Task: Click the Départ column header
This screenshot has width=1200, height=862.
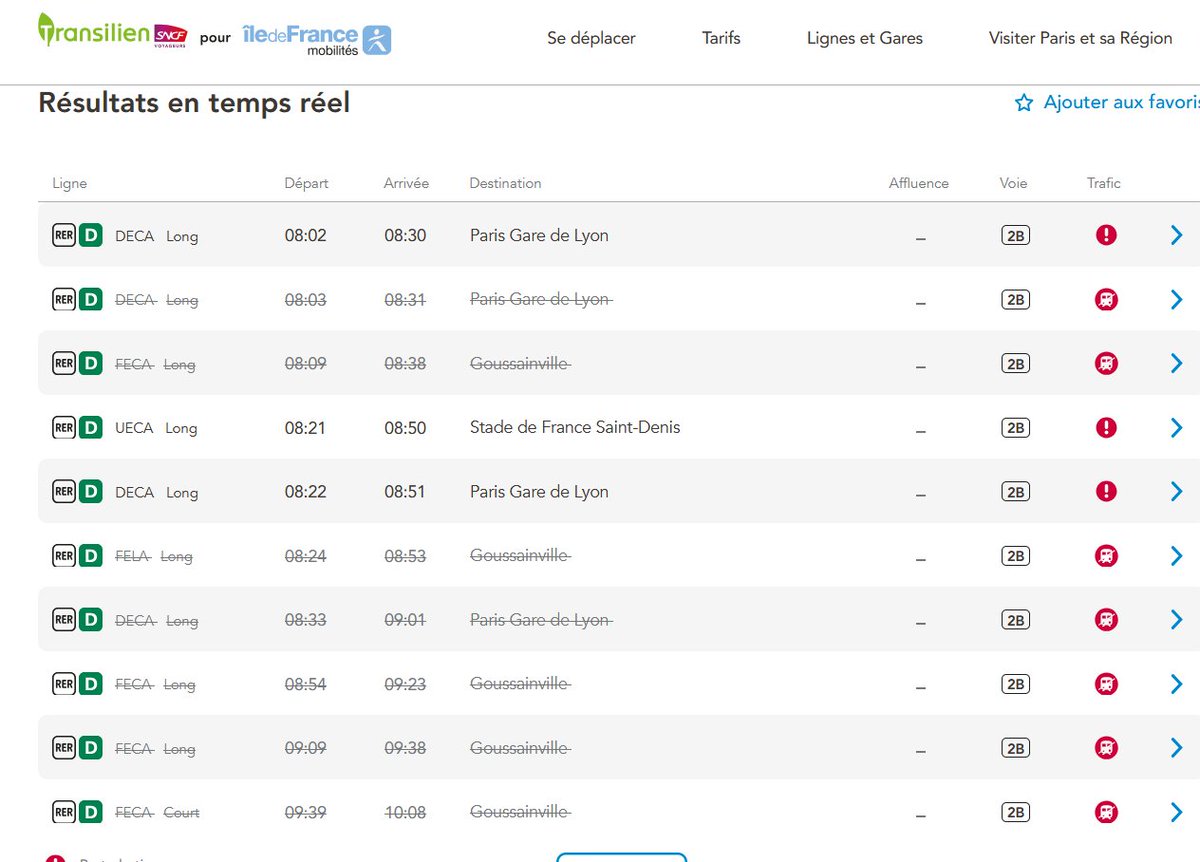Action: (x=306, y=184)
